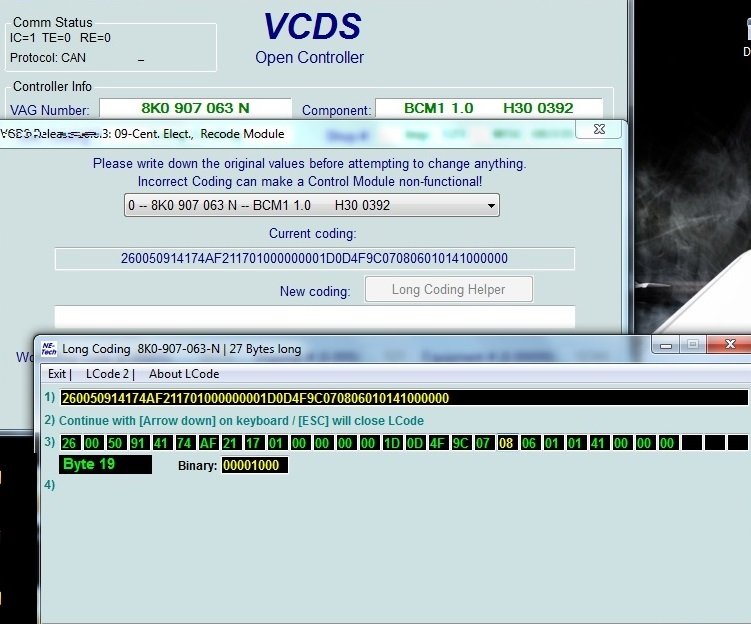The image size is (751, 624).
Task: Click the Continue with Arrow down instruction text
Action: coord(241,420)
